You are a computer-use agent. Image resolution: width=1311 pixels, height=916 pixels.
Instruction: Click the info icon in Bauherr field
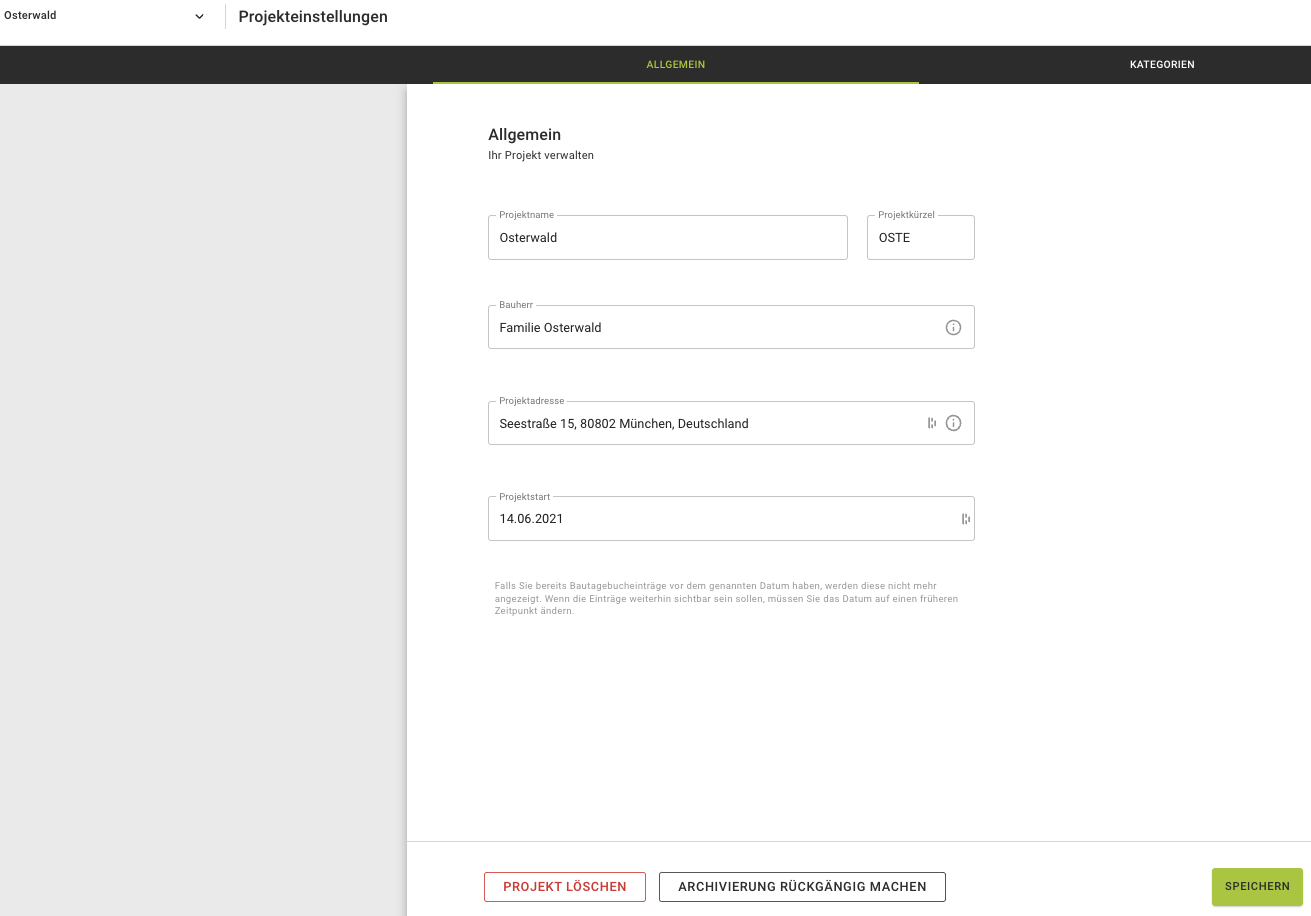(953, 328)
